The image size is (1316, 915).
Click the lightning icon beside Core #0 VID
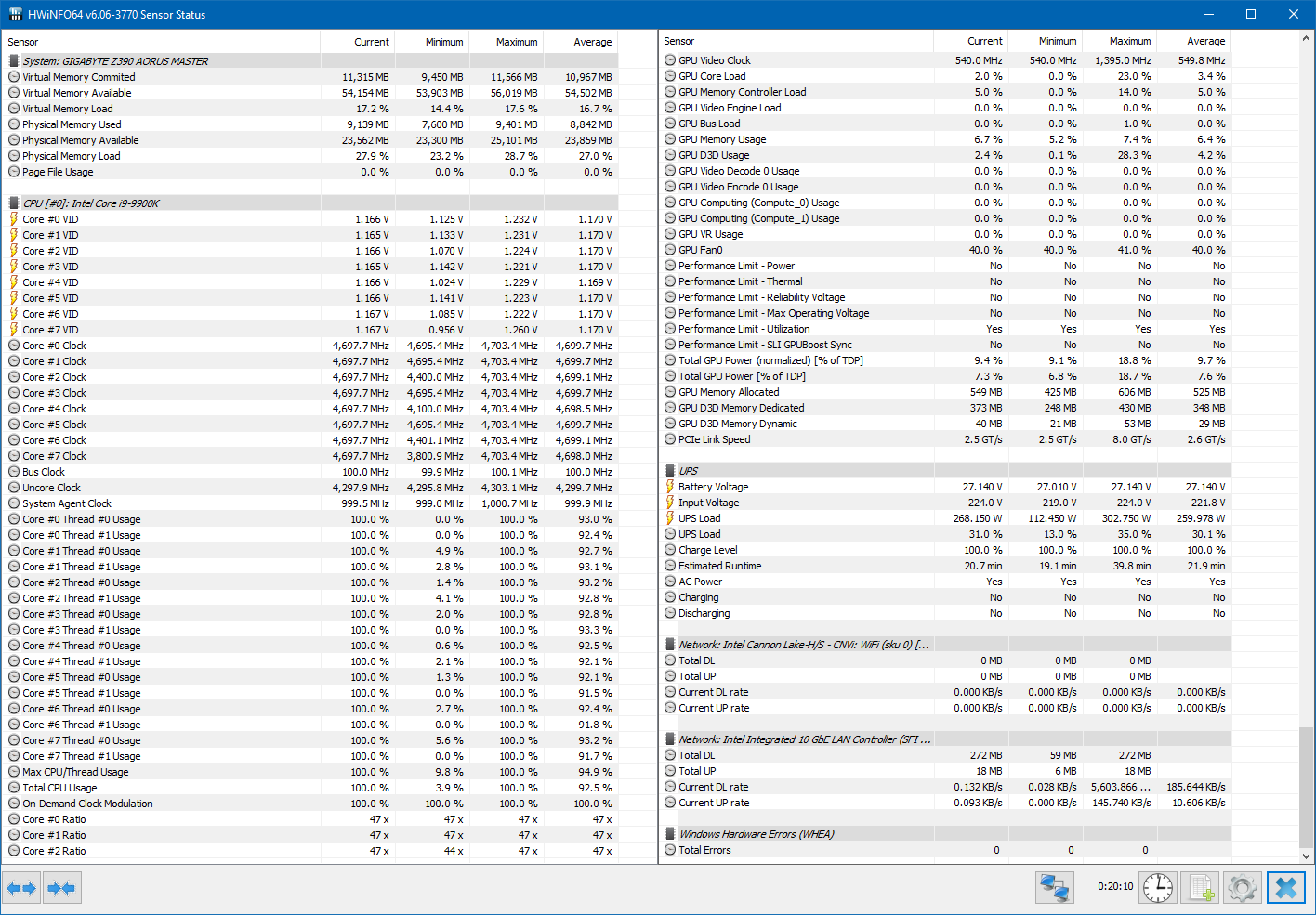click(14, 219)
